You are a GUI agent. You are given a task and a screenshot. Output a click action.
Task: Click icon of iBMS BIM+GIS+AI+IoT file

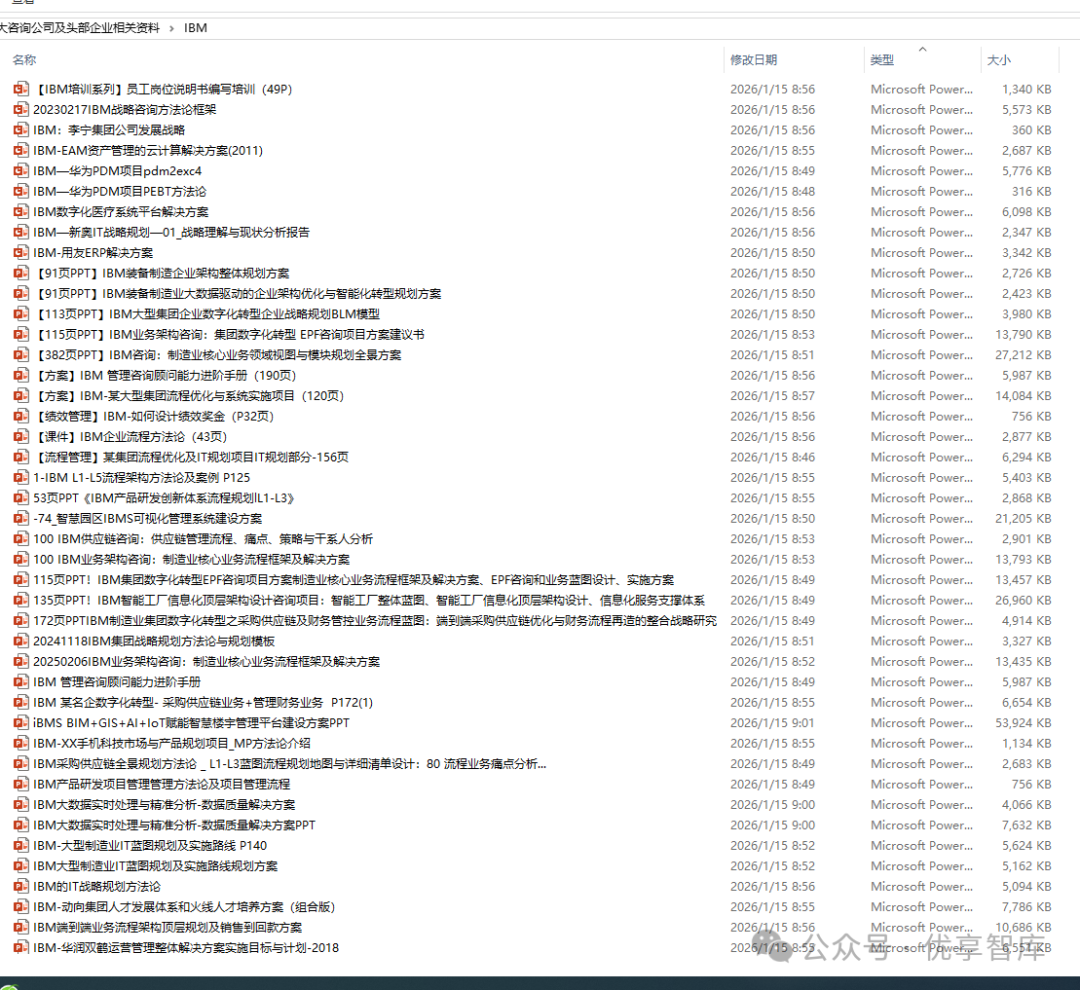pyautogui.click(x=21, y=723)
